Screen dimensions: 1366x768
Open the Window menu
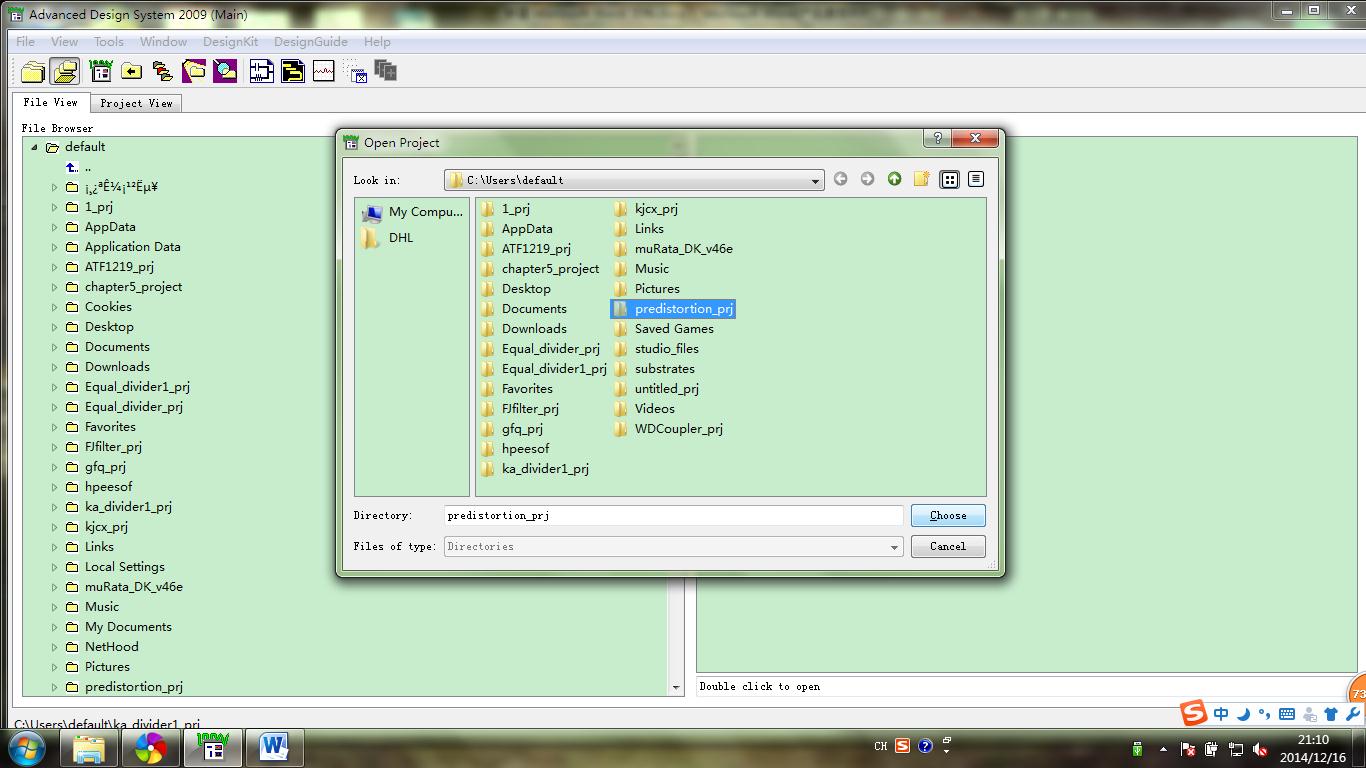tap(163, 42)
